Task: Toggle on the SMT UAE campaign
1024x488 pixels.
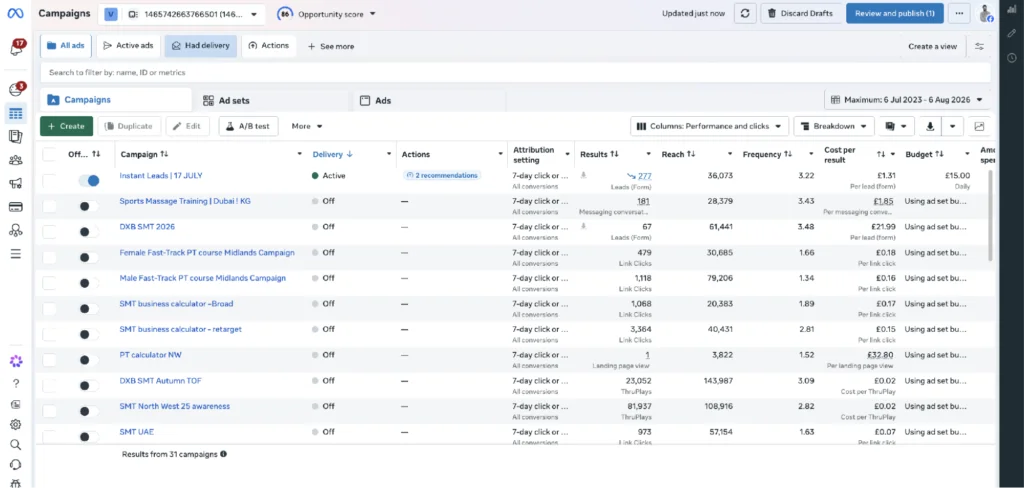Action: pyautogui.click(x=89, y=437)
